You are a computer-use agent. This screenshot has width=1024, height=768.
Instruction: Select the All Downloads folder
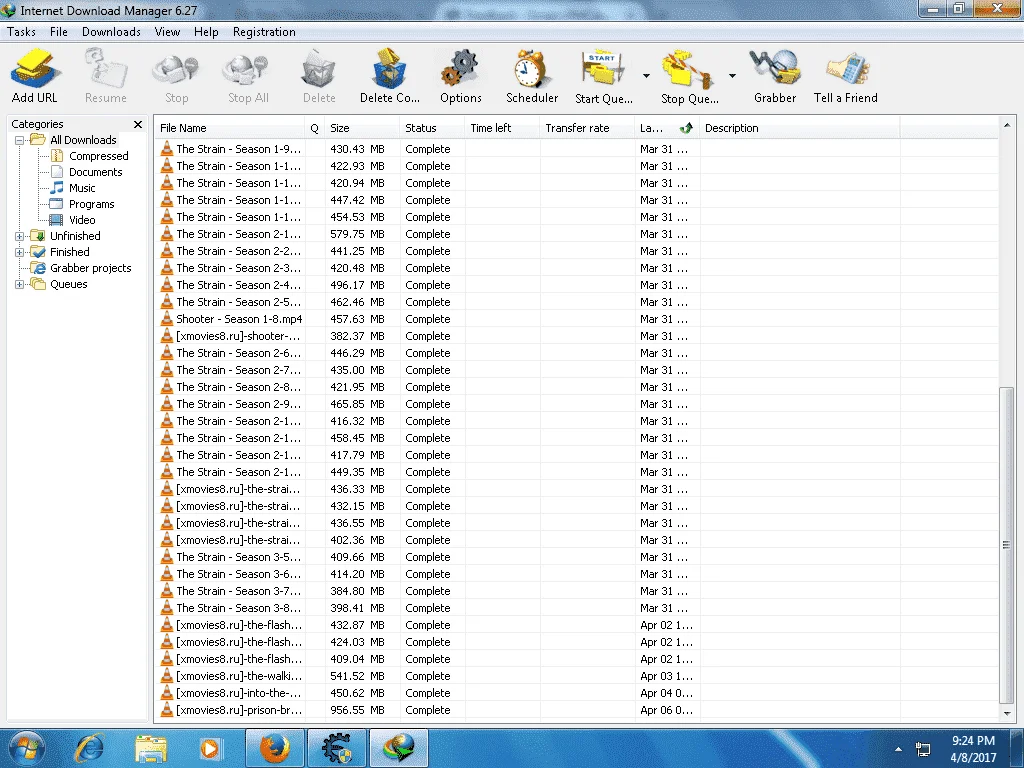(83, 140)
